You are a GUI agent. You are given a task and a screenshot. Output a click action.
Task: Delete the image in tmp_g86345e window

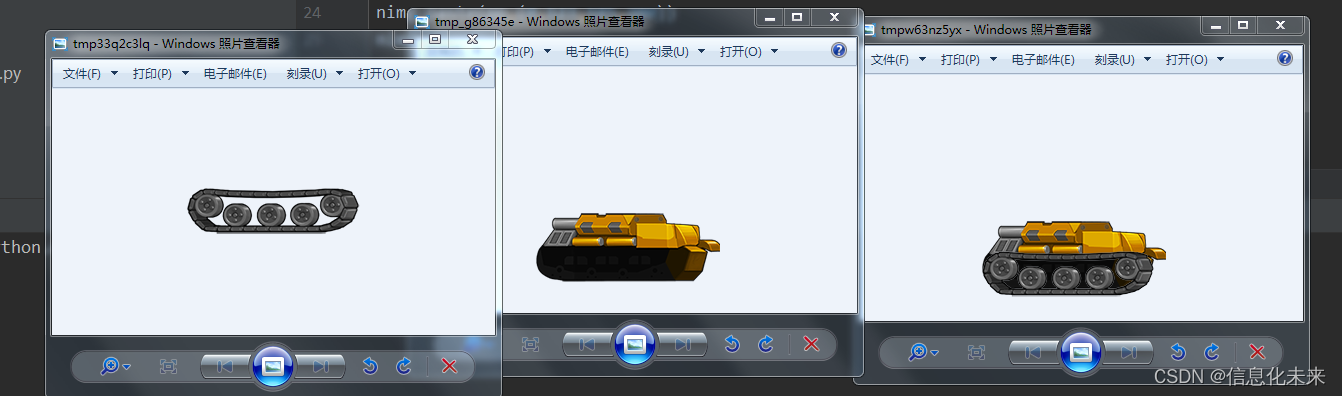811,345
